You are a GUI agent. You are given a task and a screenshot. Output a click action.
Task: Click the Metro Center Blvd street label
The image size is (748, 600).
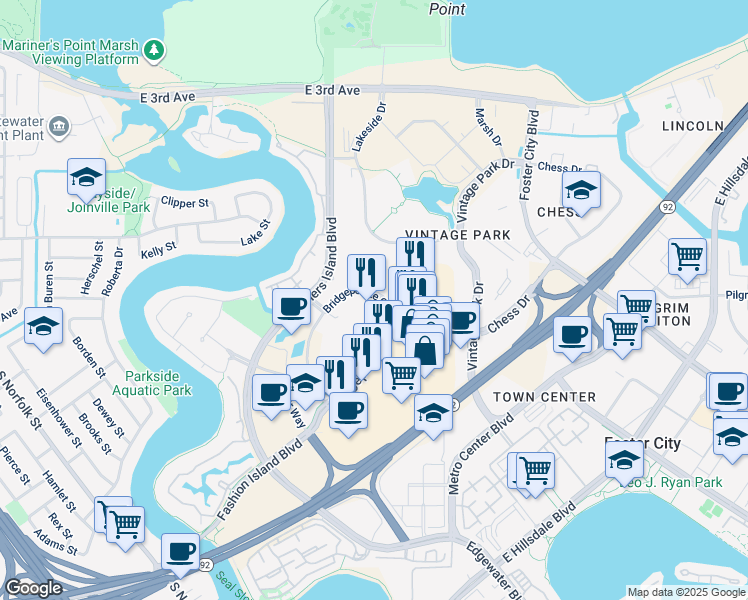(481, 453)
